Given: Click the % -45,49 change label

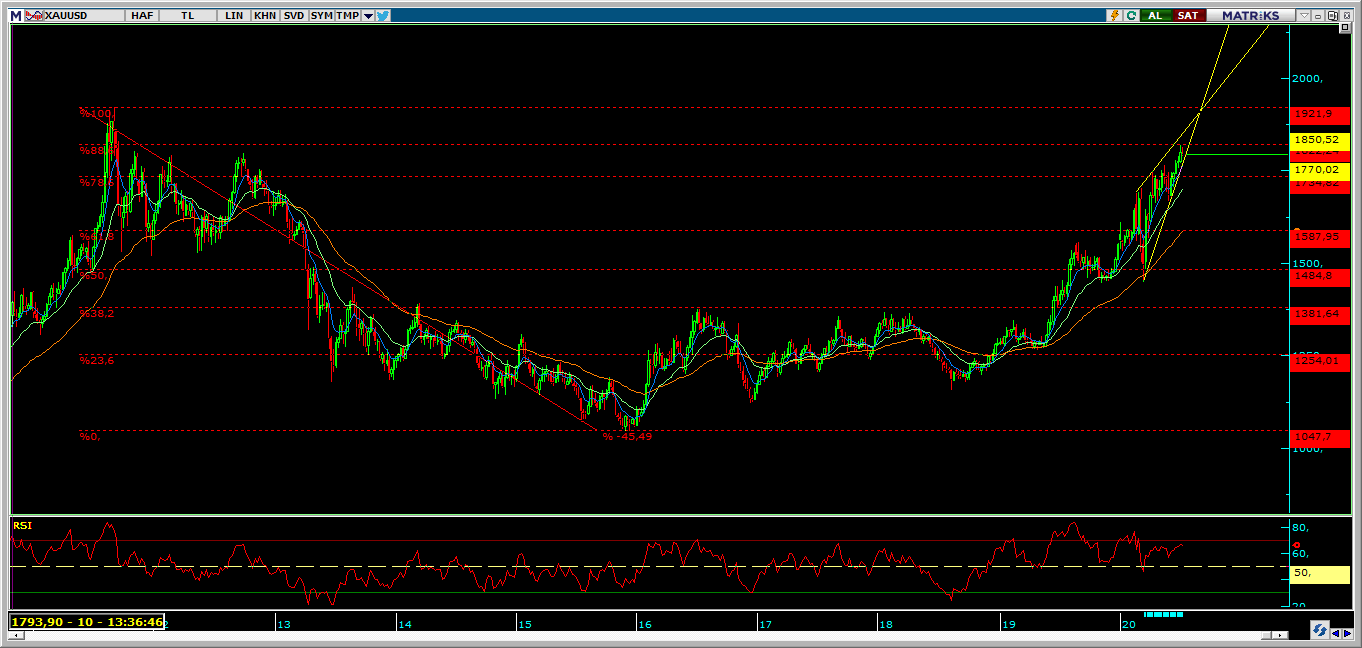Looking at the screenshot, I should pos(627,436).
